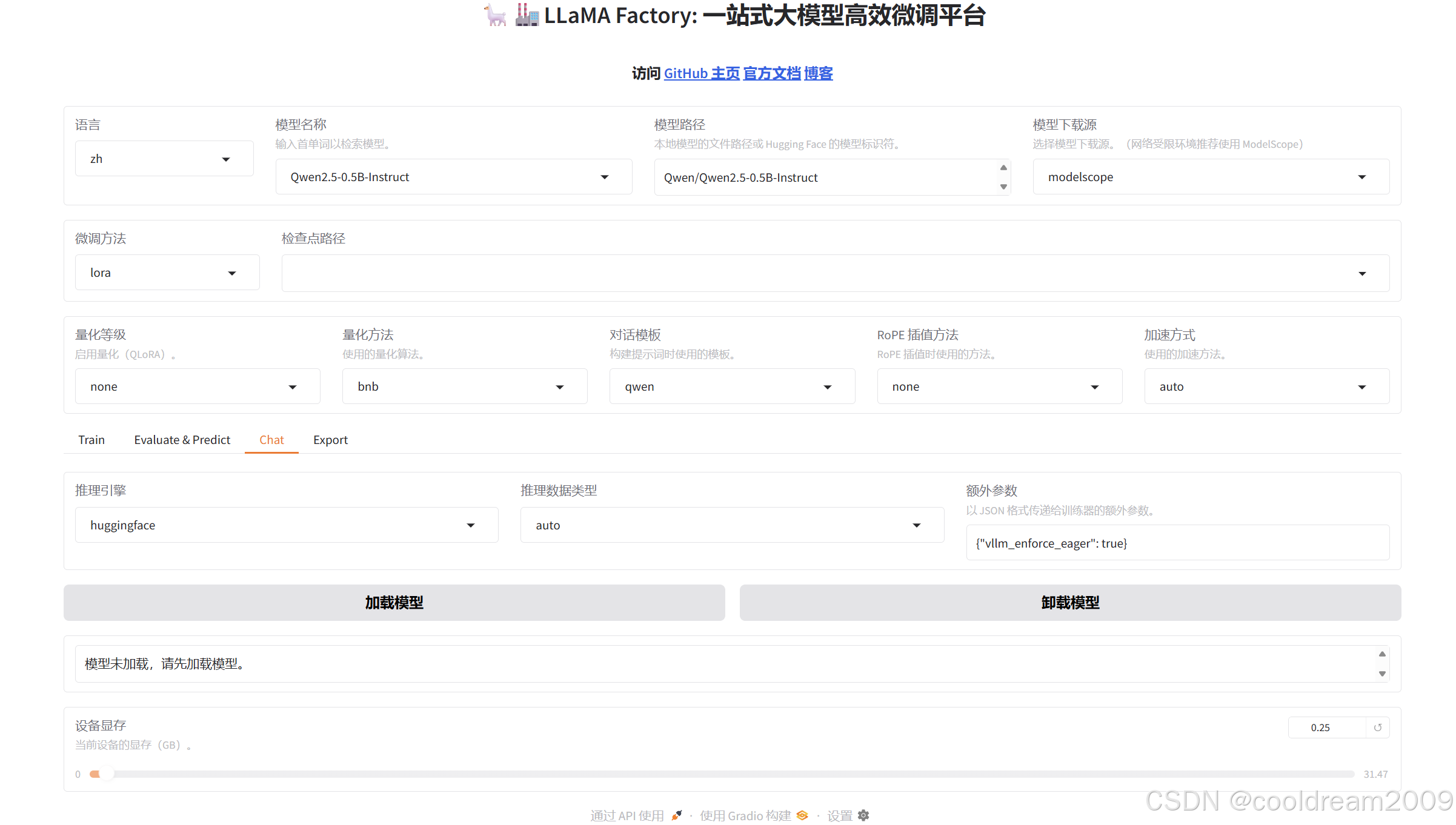Click the 设备显存 slider handle

click(x=106, y=774)
